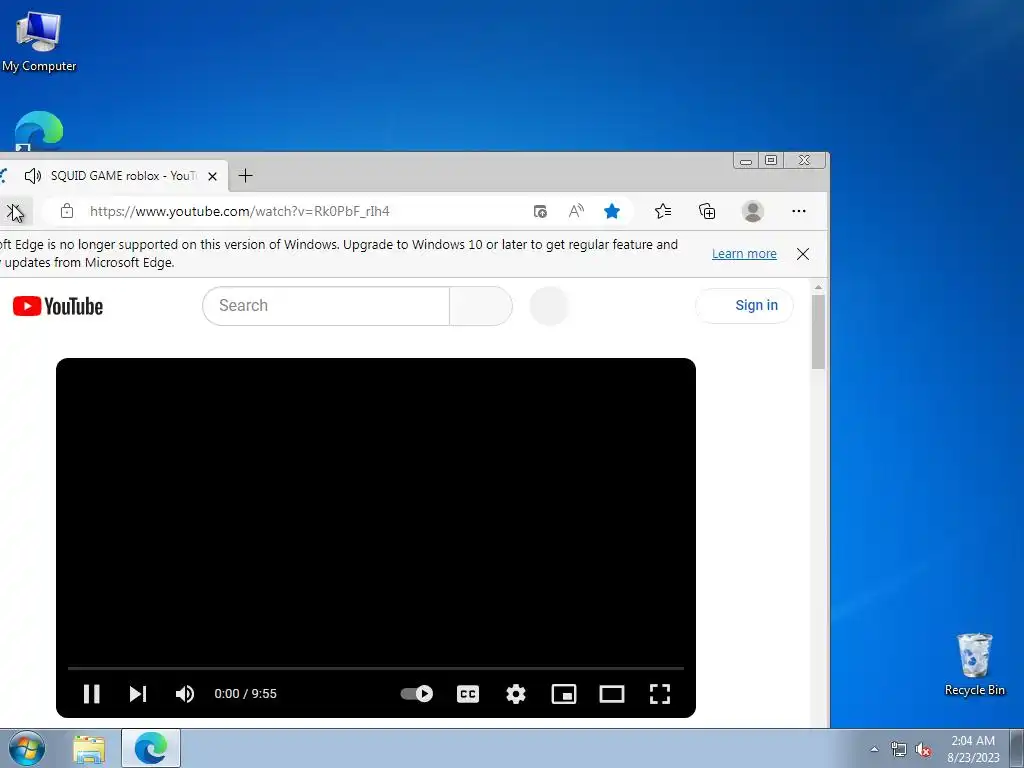The height and width of the screenshot is (768, 1024).
Task: Open the Learn more link
Action: pyautogui.click(x=744, y=253)
